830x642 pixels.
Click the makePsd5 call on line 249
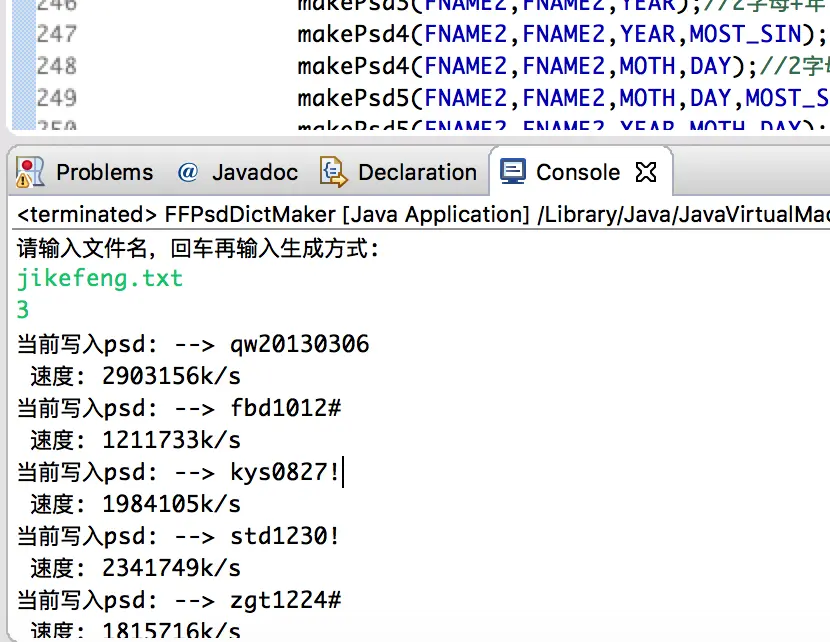[x=563, y=98]
